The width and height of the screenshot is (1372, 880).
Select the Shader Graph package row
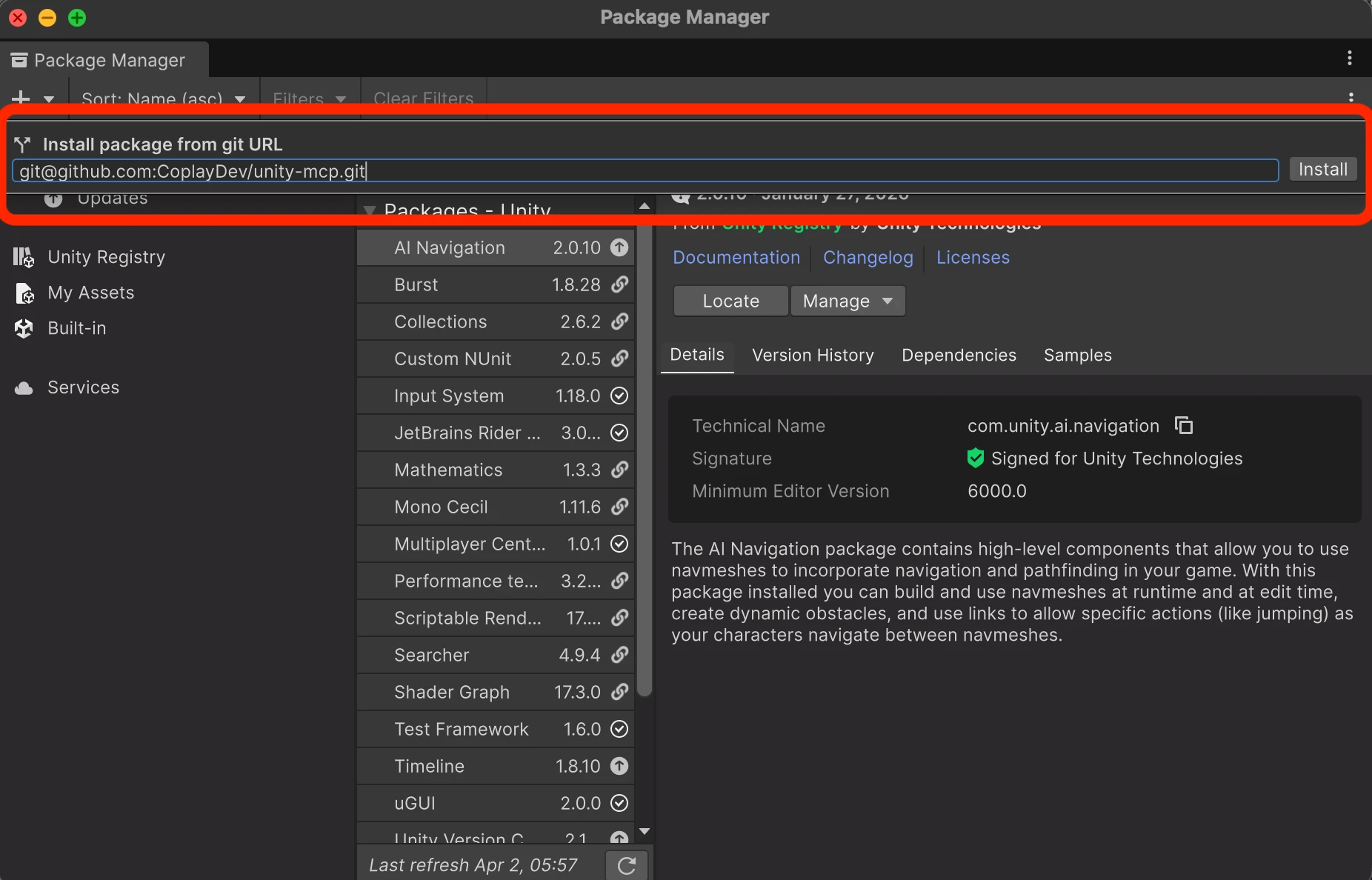495,692
